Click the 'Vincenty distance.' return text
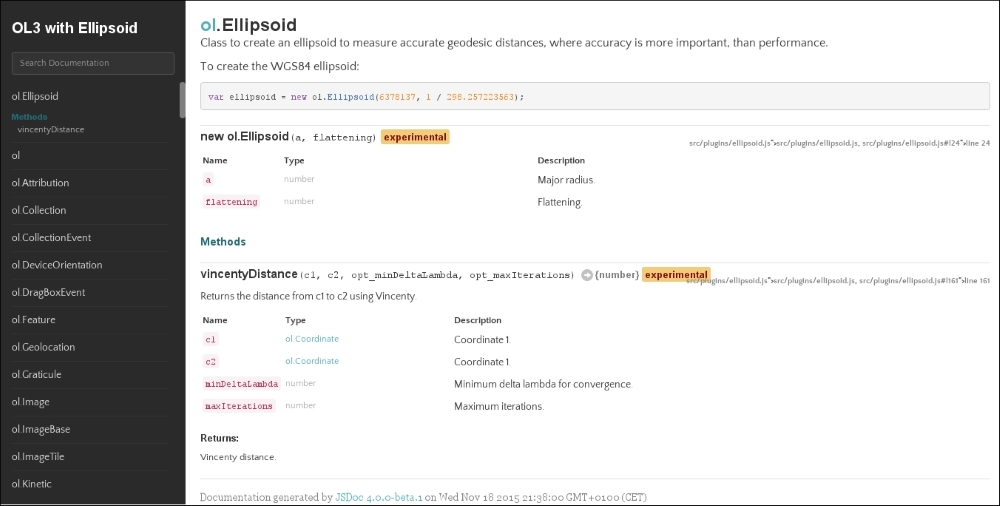 (239, 458)
